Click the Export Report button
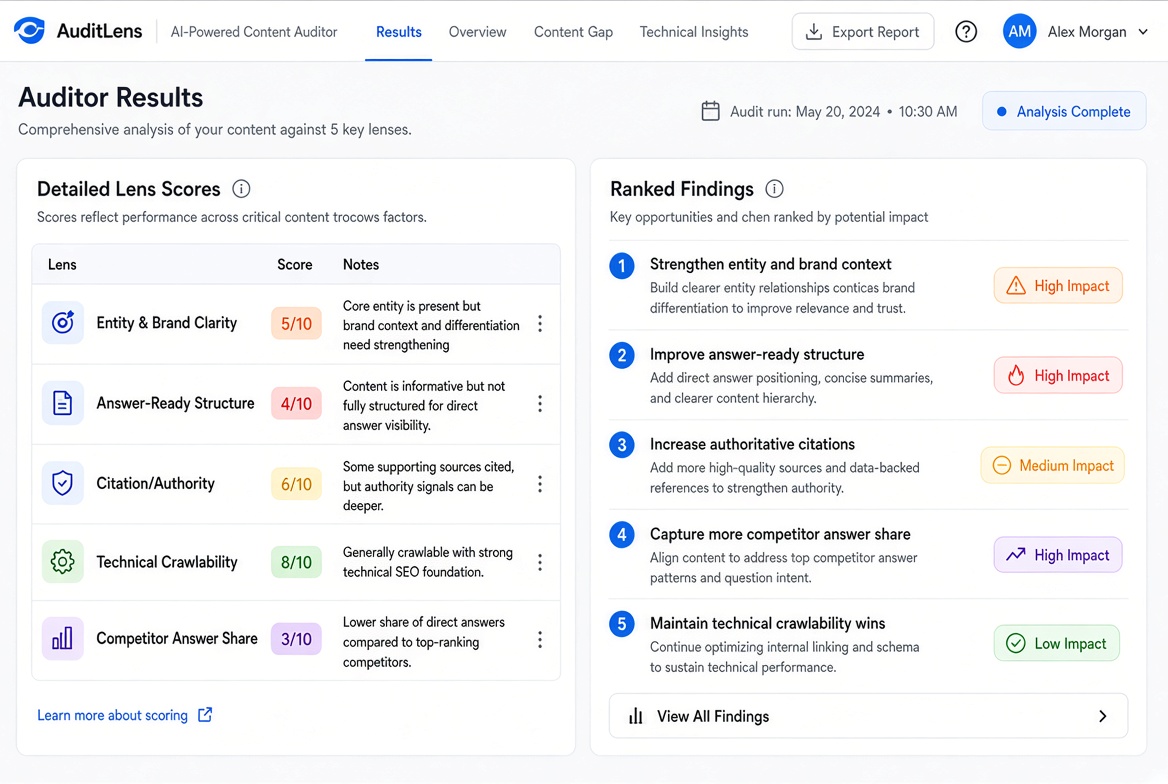The width and height of the screenshot is (1168, 784). [x=863, y=31]
